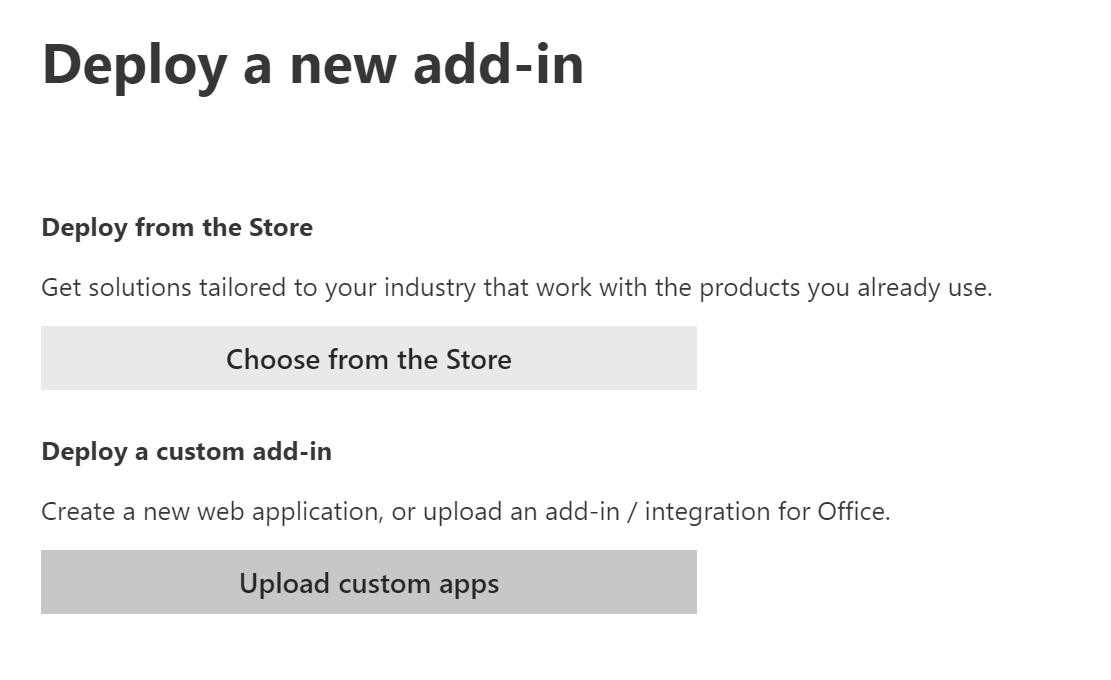This screenshot has width=1111, height=680.
Task: Select the Deploy a custom add-in subheading
Action: pos(186,452)
